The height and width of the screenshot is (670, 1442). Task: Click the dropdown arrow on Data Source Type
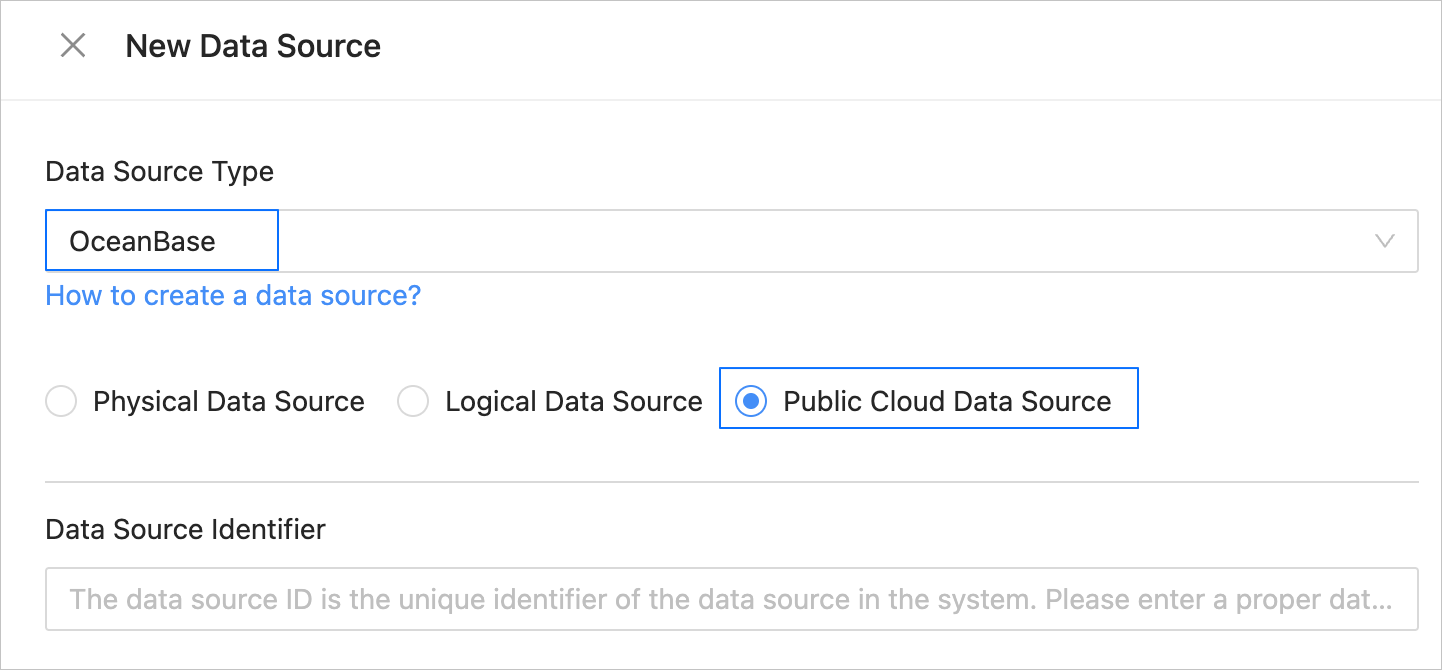coord(1385,240)
